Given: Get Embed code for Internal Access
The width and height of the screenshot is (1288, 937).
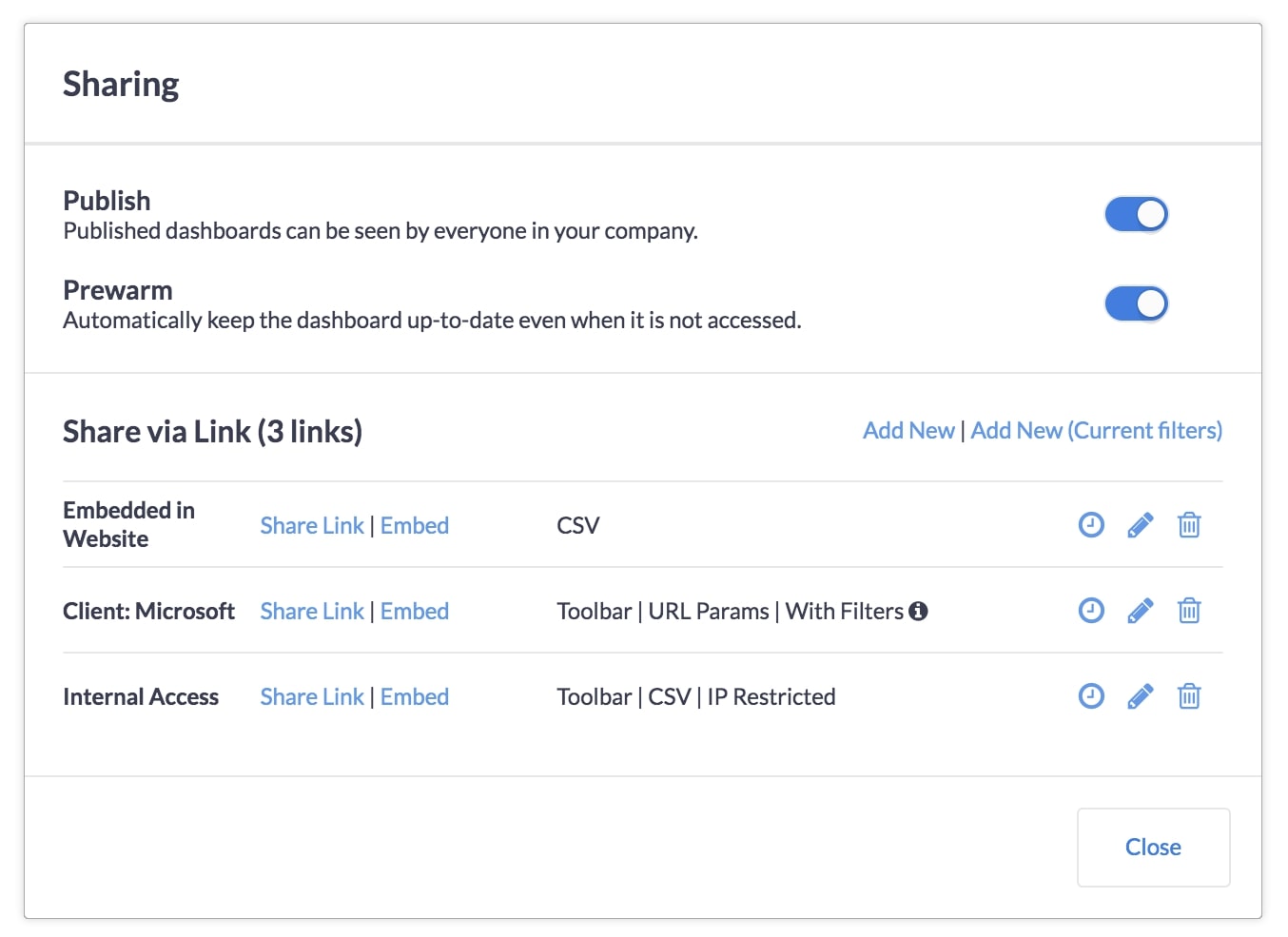Looking at the screenshot, I should click(x=415, y=697).
